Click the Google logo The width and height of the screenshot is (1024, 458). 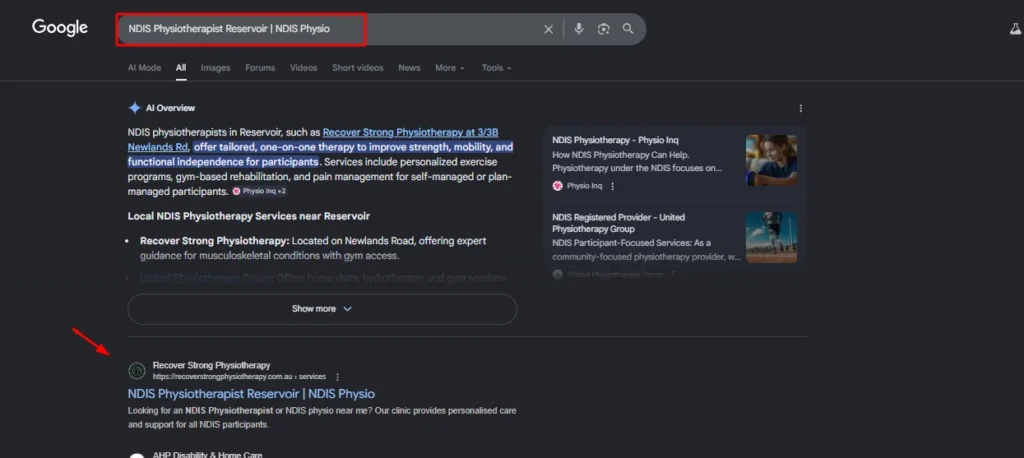(60, 28)
